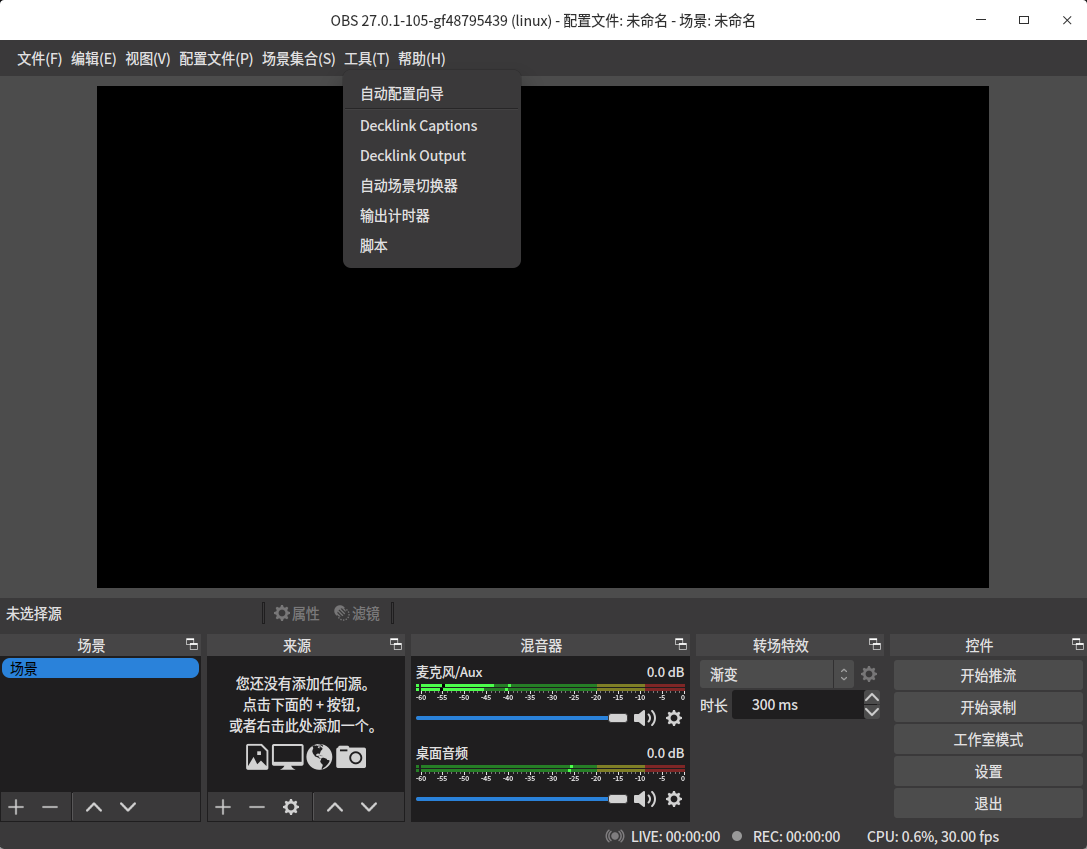1087x849 pixels.
Task: Click the LIVE: 00:00:00 status text
Action: pyautogui.click(x=675, y=837)
